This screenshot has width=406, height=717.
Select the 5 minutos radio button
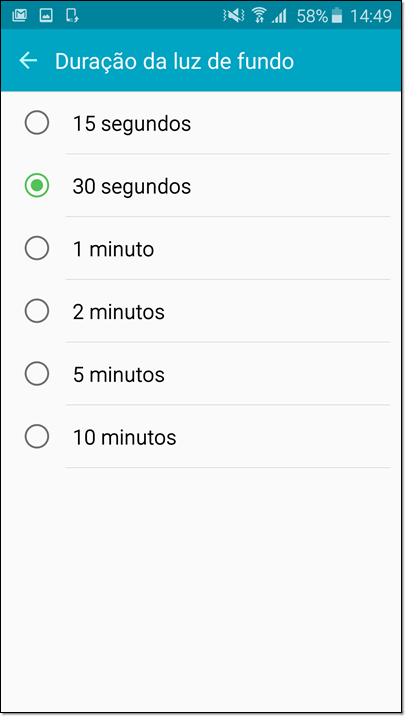click(x=37, y=374)
